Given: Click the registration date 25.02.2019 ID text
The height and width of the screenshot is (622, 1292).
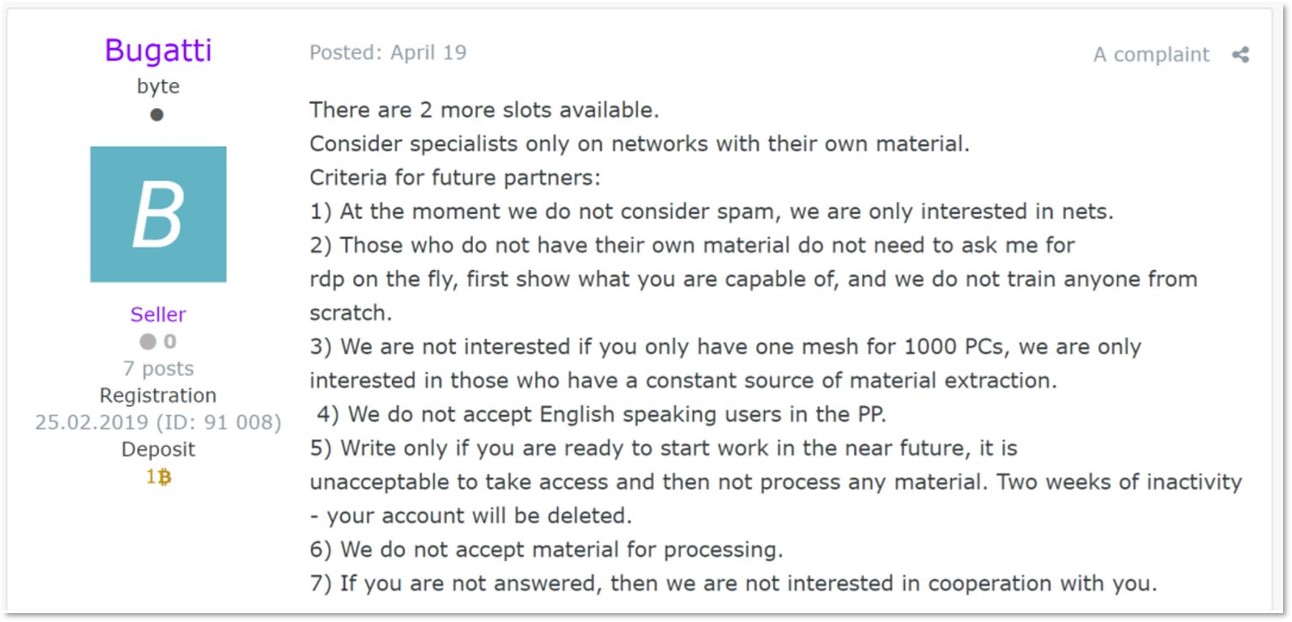Looking at the screenshot, I should (158, 423).
